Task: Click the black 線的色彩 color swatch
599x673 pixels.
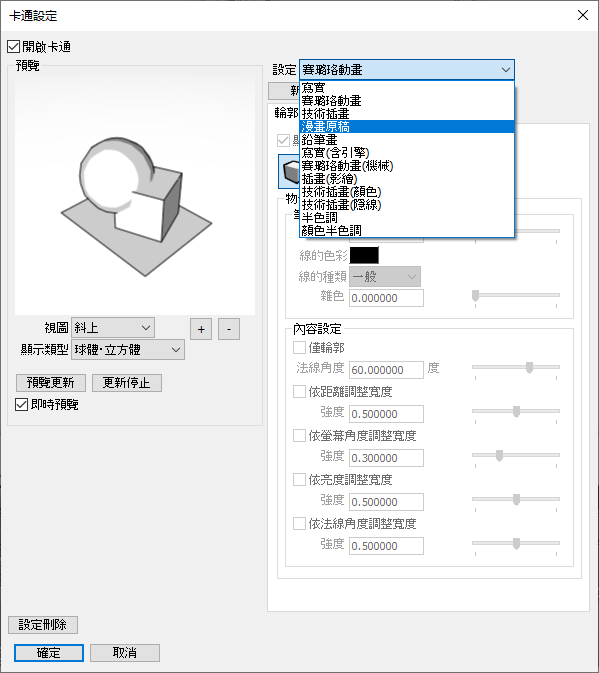Action: (364, 255)
